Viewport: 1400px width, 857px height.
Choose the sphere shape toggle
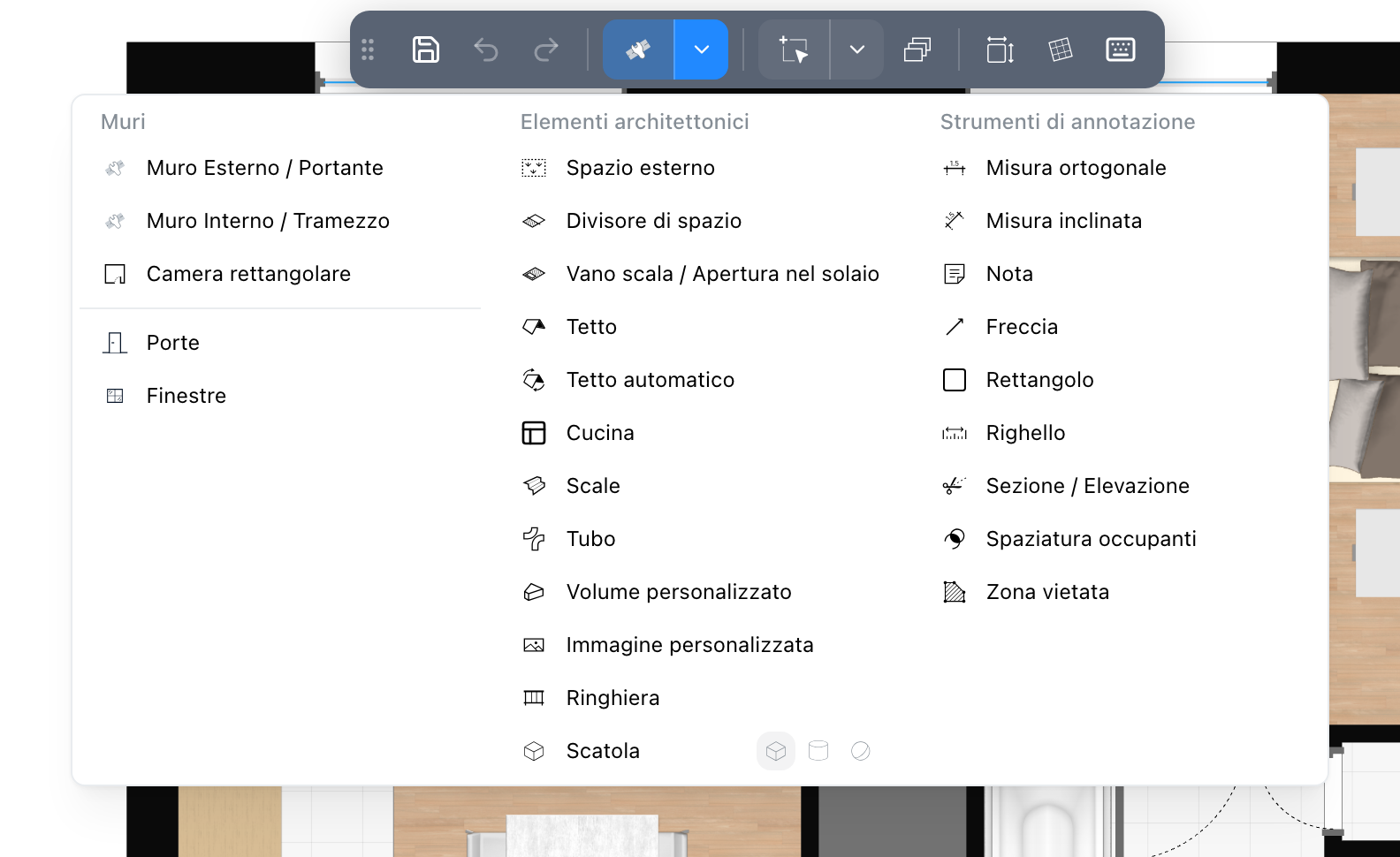click(x=861, y=751)
